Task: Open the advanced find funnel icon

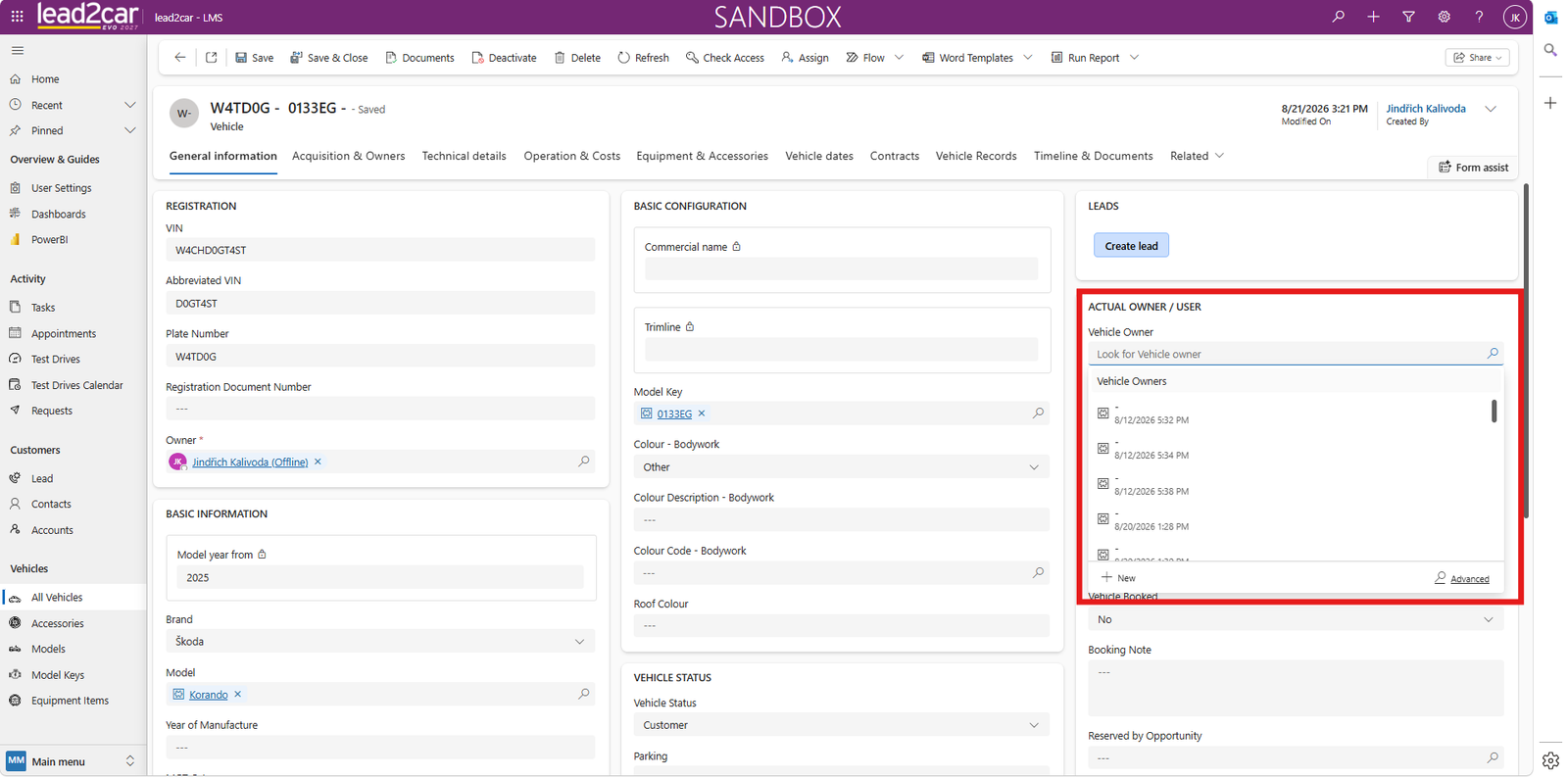Action: (x=1408, y=17)
